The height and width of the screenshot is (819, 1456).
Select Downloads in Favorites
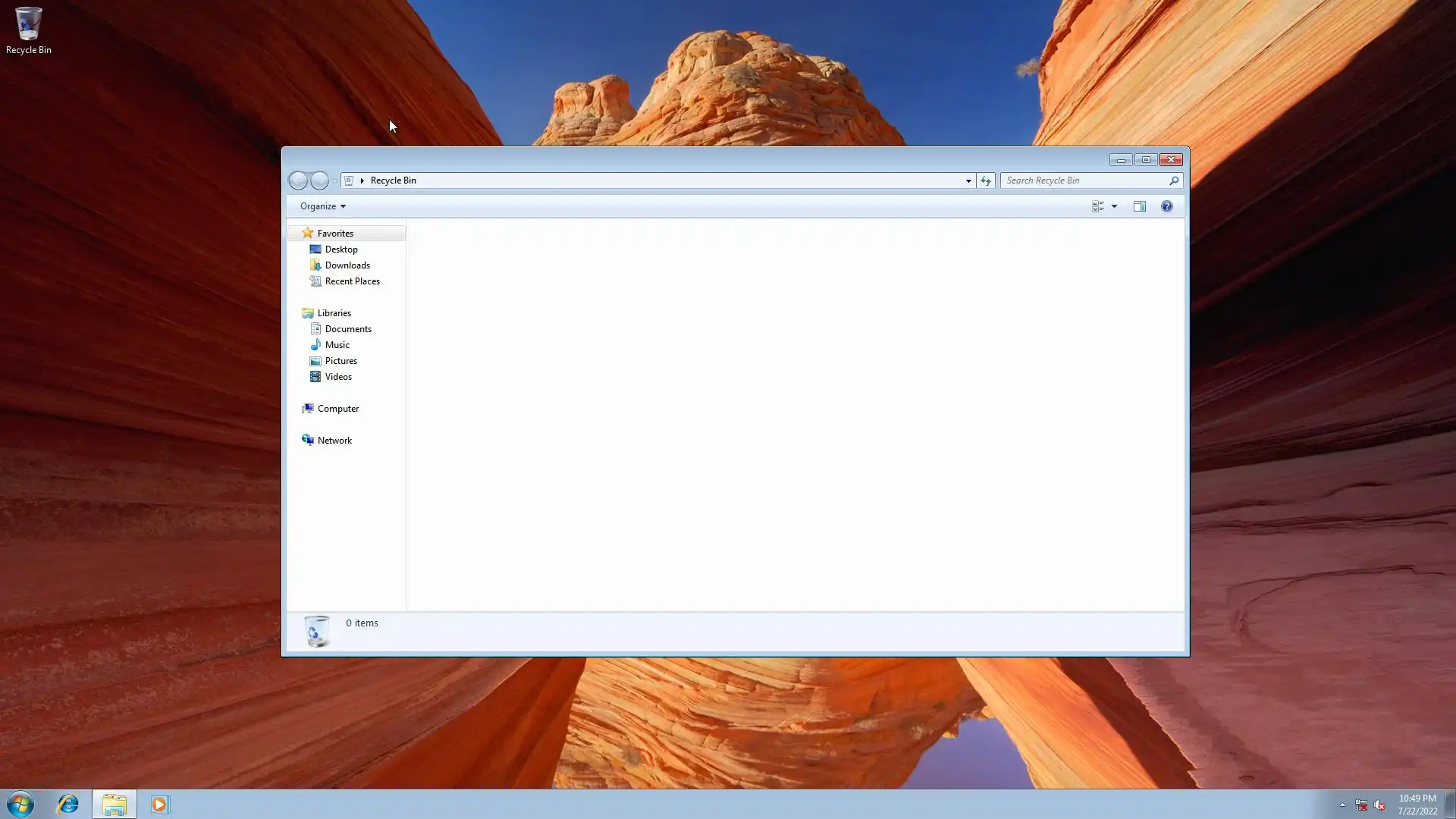pyautogui.click(x=347, y=265)
